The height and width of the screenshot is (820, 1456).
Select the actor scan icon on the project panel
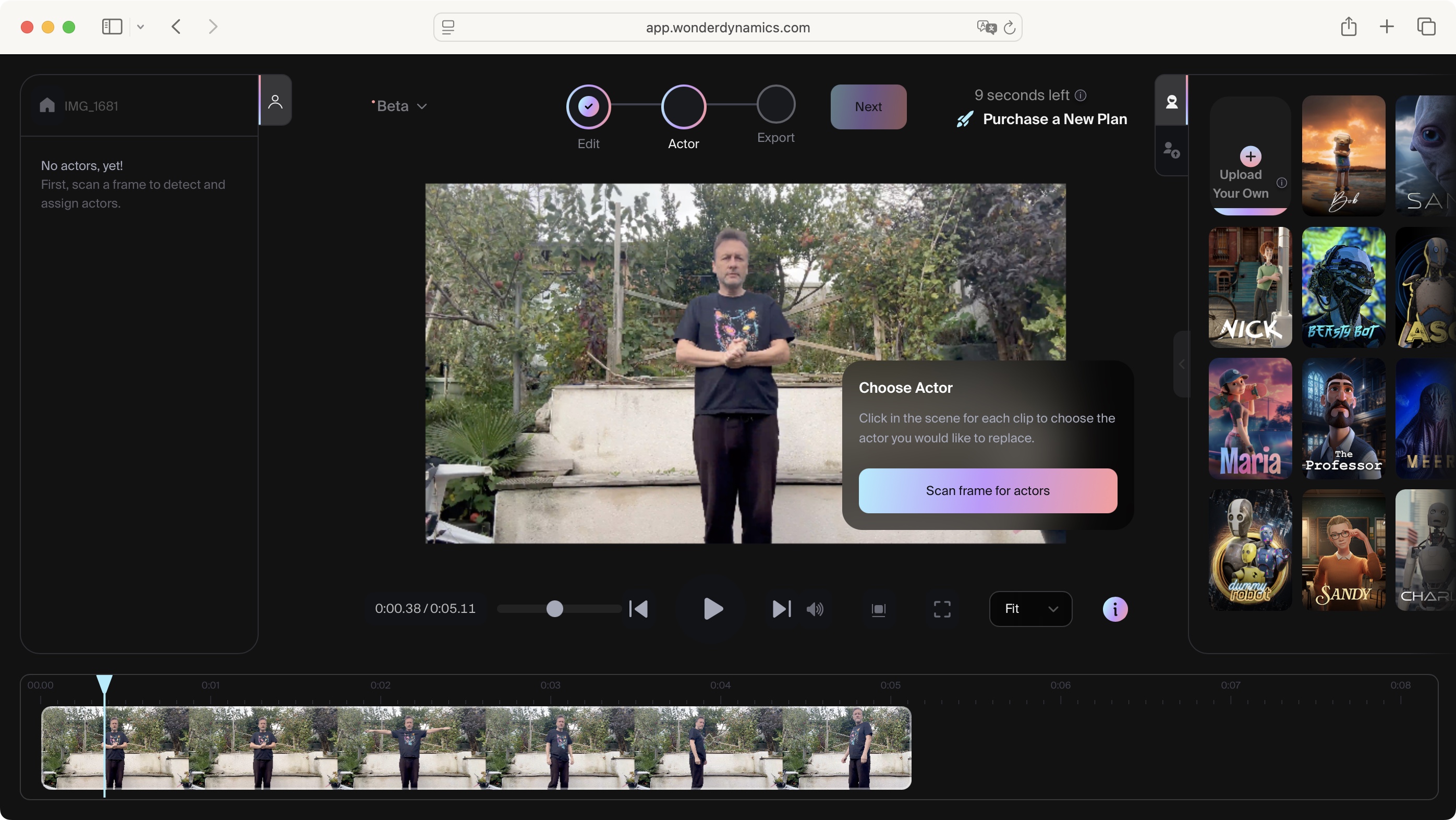pos(275,101)
